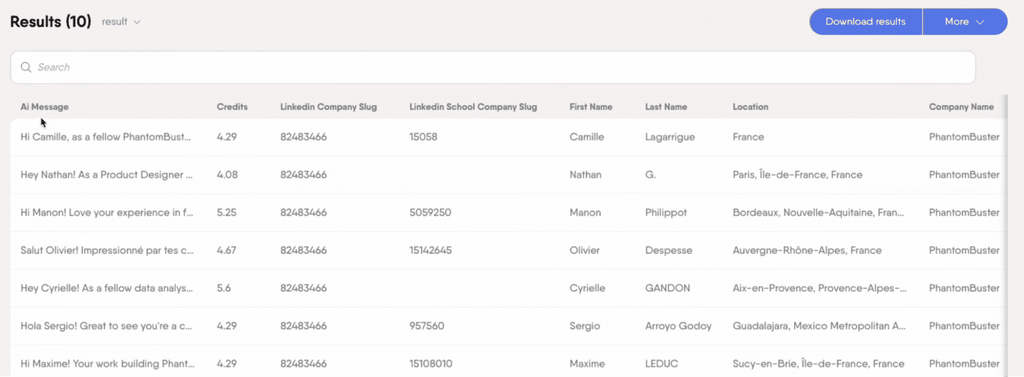Select the Credits column header
The width and height of the screenshot is (1024, 377).
(x=232, y=107)
